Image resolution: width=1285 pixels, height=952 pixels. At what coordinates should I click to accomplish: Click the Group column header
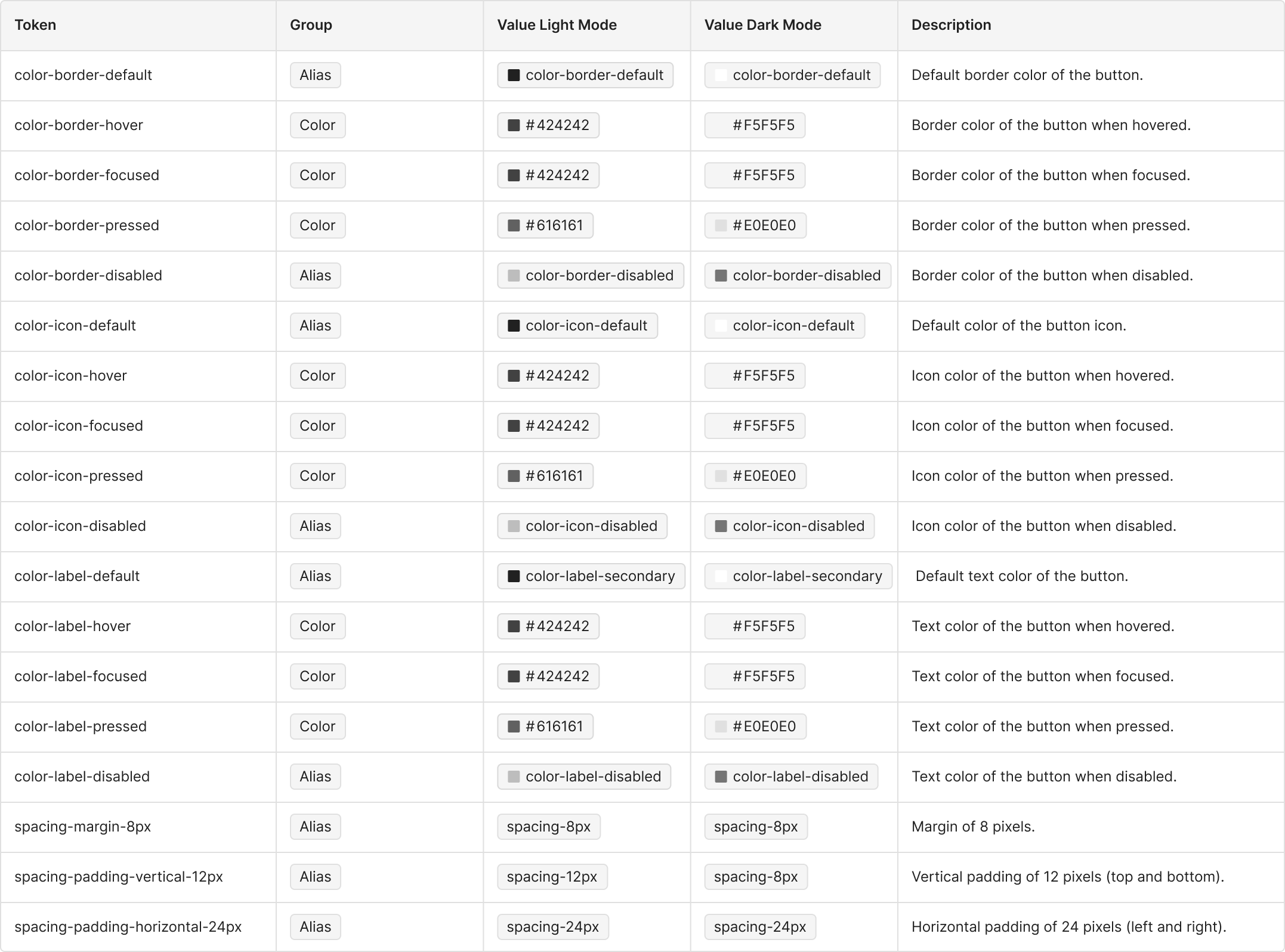pos(311,25)
